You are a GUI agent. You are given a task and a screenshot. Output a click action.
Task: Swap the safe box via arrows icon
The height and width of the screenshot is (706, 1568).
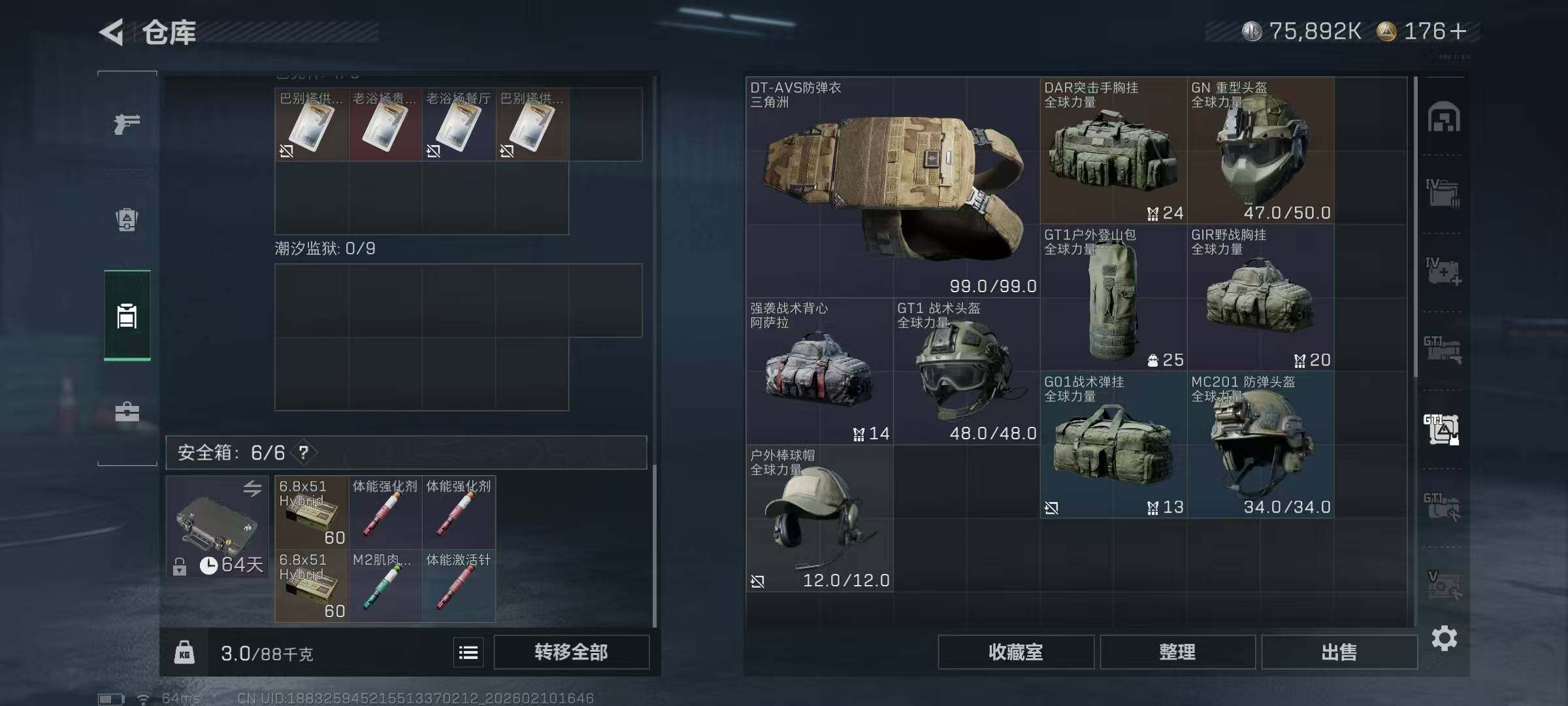[252, 488]
